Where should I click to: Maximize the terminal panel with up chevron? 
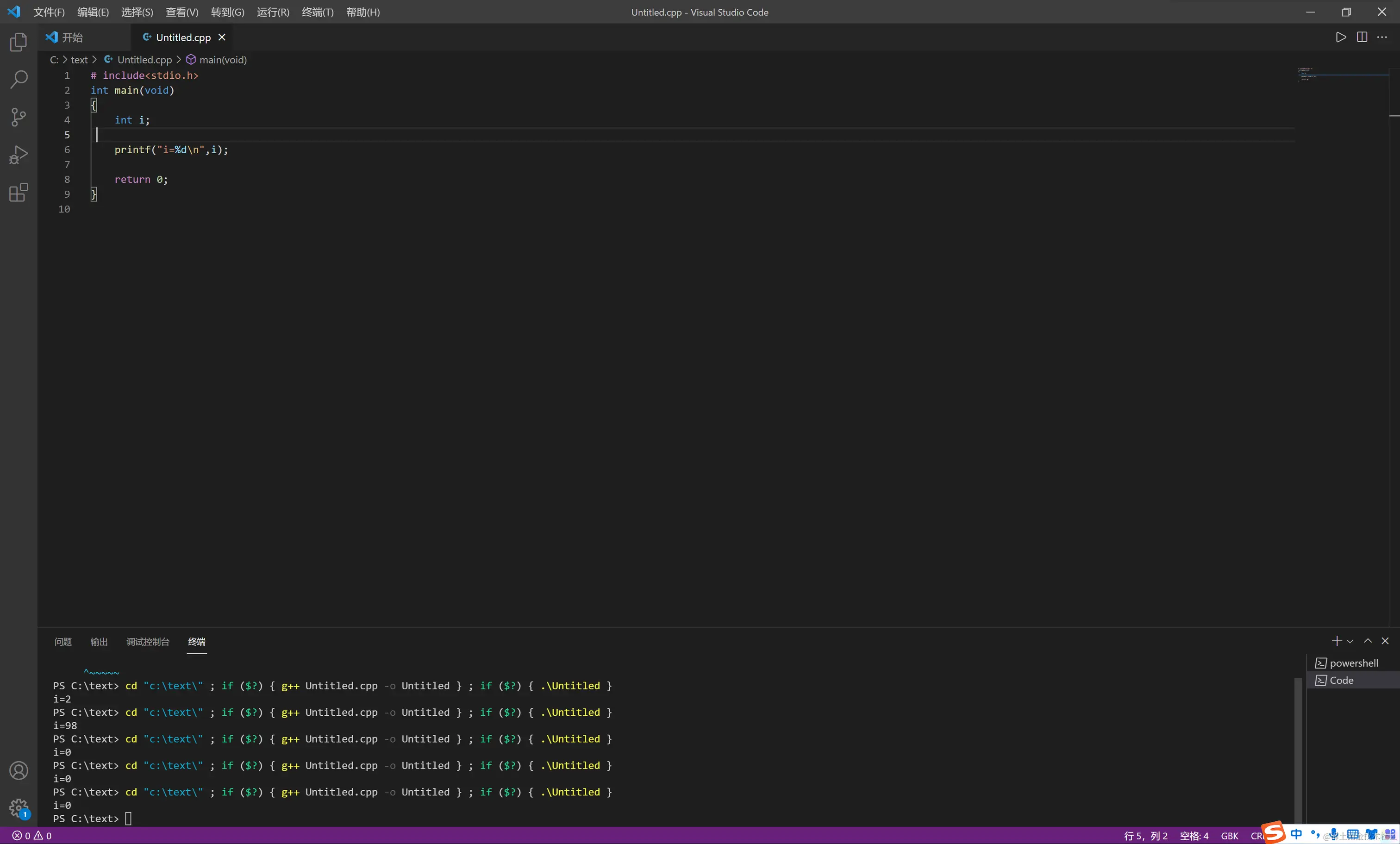tap(1368, 641)
